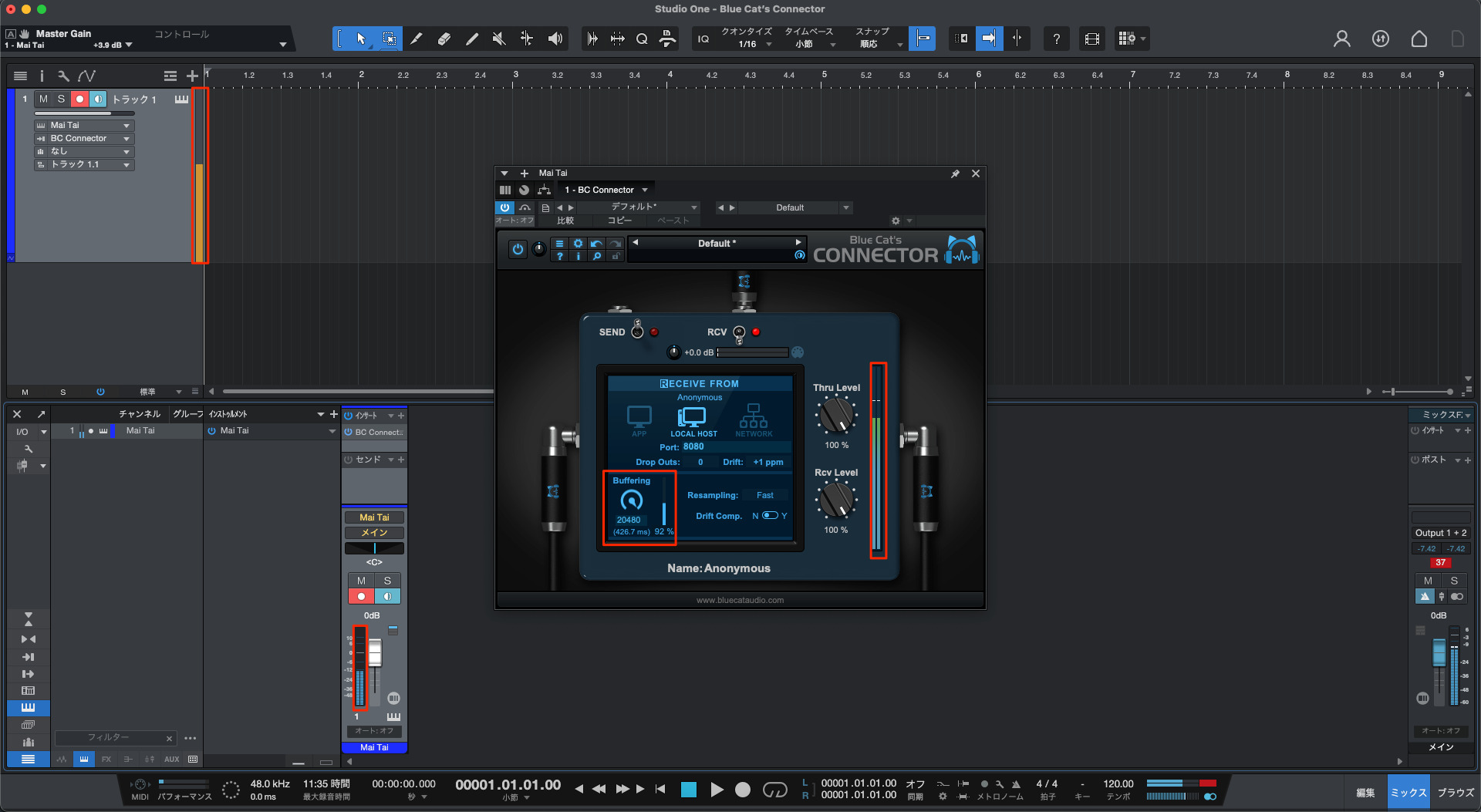
Task: Switch to ミックス mix view
Action: pyautogui.click(x=1408, y=793)
